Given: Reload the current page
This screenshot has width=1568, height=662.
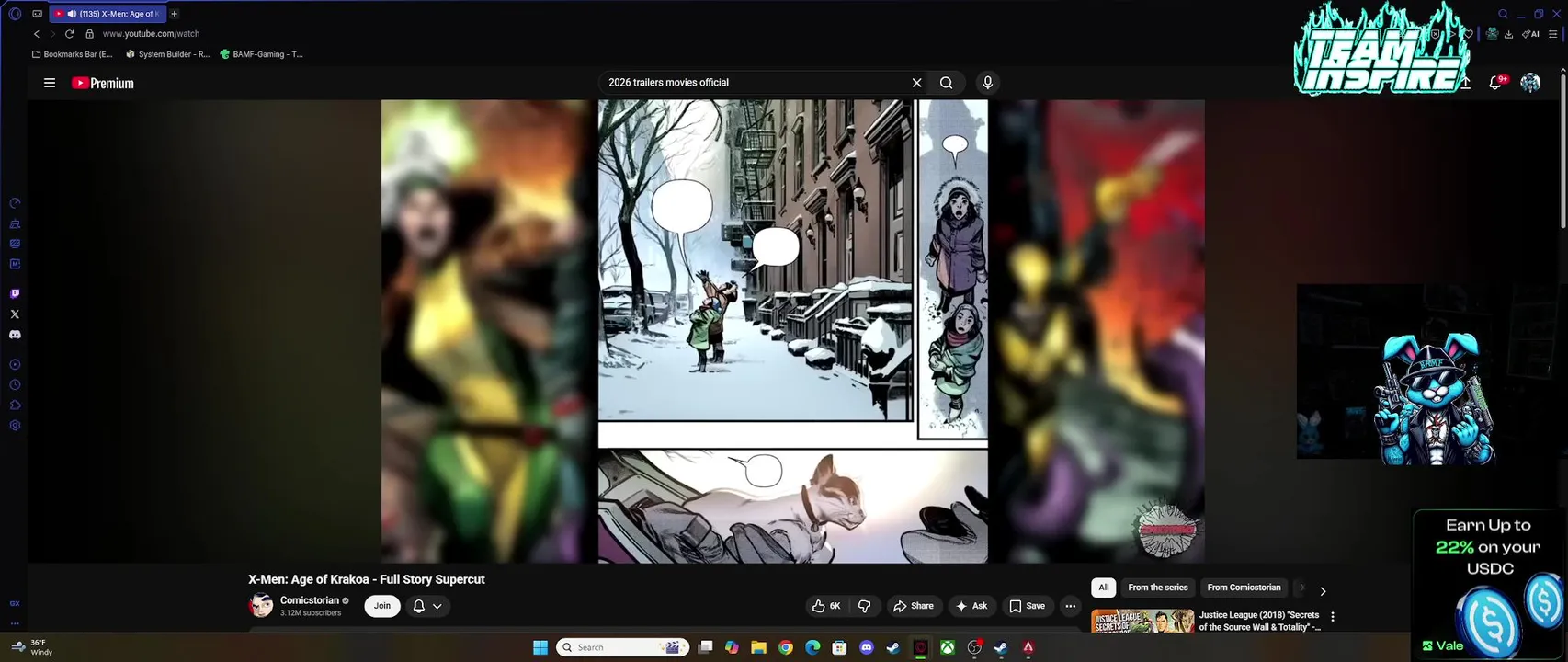Looking at the screenshot, I should [x=69, y=34].
